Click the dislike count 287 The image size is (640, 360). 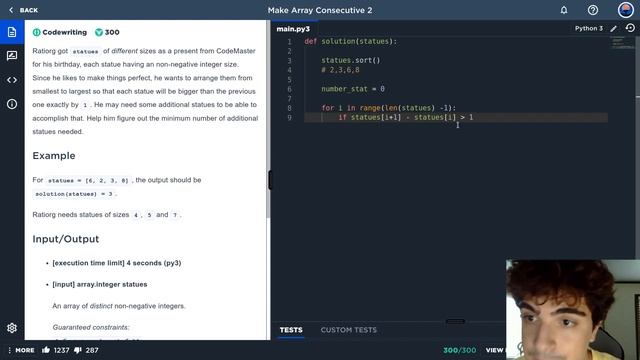[92, 350]
